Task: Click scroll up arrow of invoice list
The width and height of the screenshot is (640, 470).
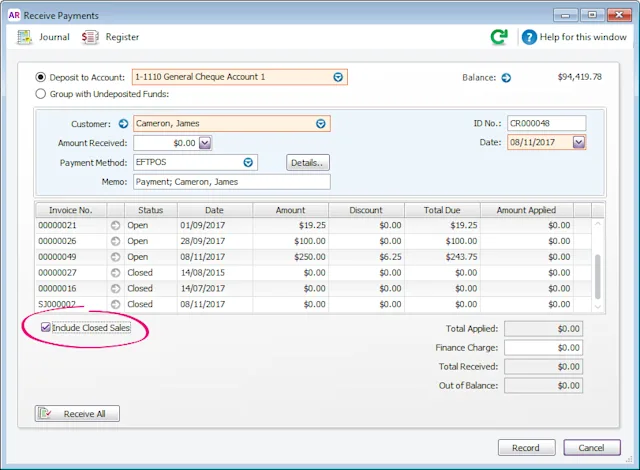Action: pos(598,224)
